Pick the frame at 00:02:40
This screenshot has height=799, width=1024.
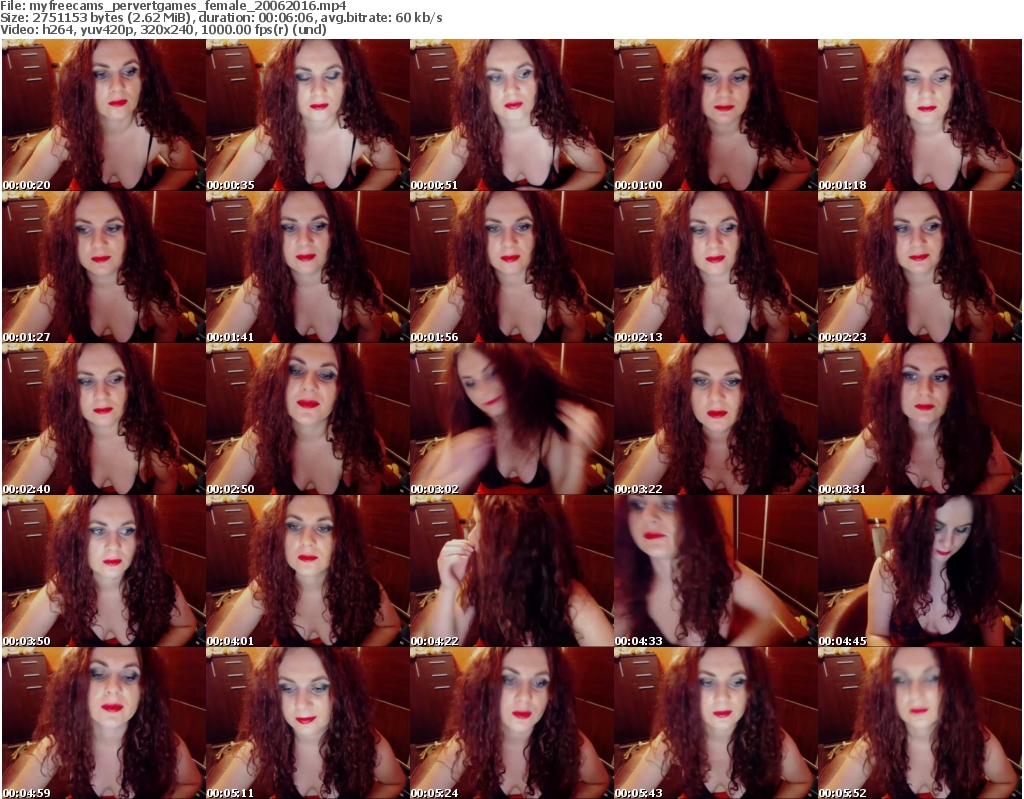point(104,419)
